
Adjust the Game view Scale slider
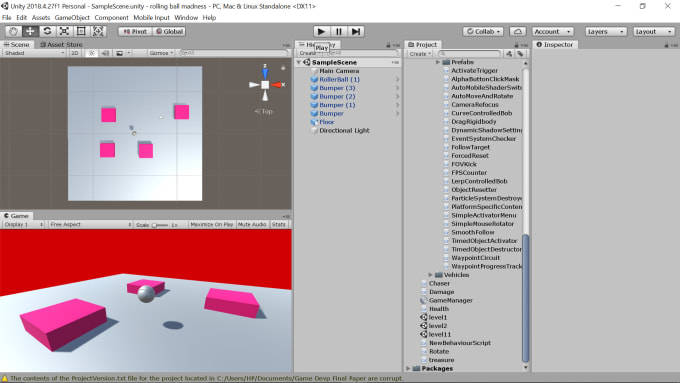coord(160,225)
